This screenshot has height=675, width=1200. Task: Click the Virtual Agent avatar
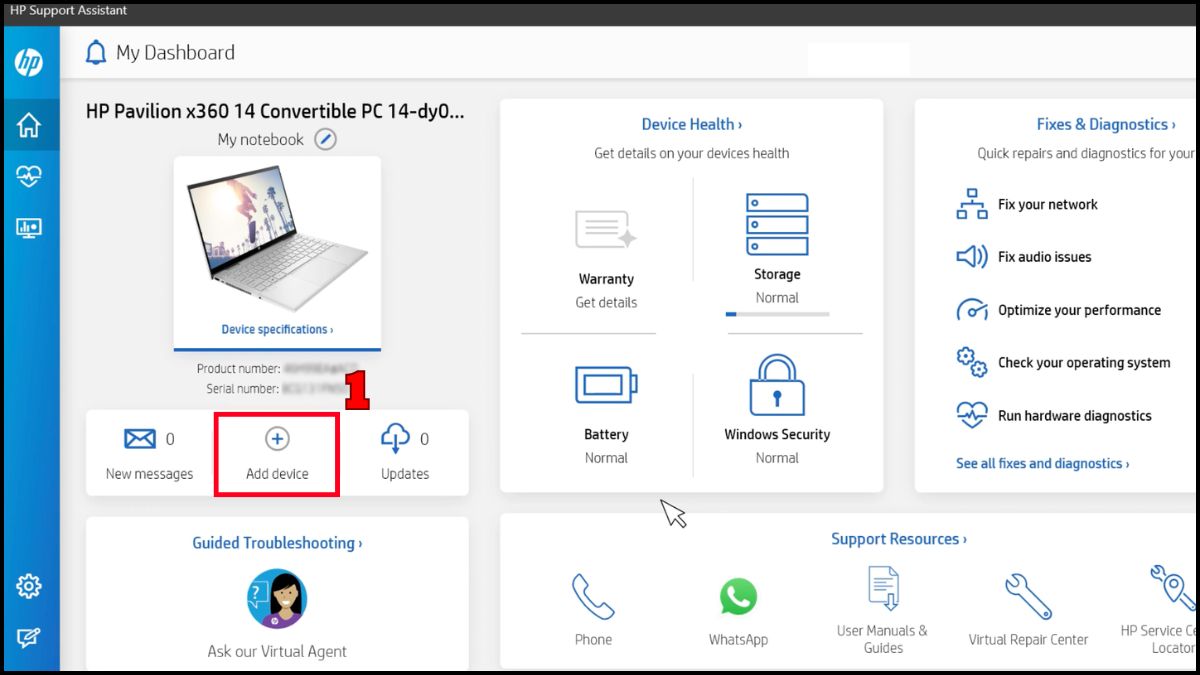[x=277, y=599]
